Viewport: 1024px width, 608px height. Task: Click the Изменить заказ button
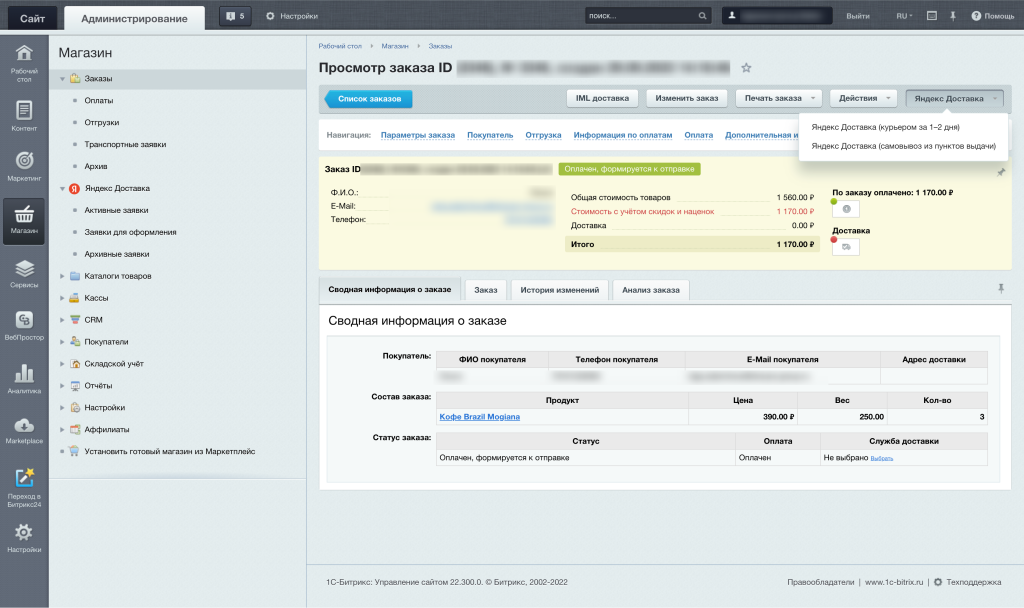[x=687, y=98]
